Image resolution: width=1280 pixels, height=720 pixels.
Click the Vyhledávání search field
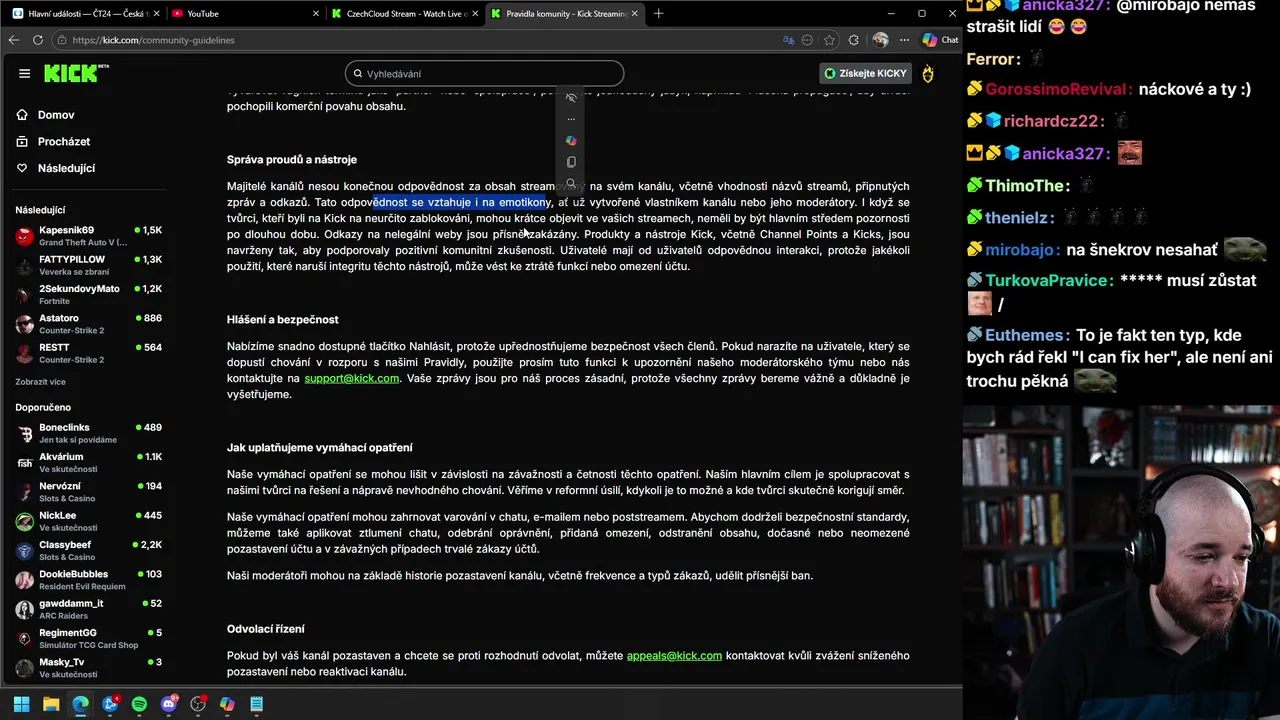click(x=484, y=73)
